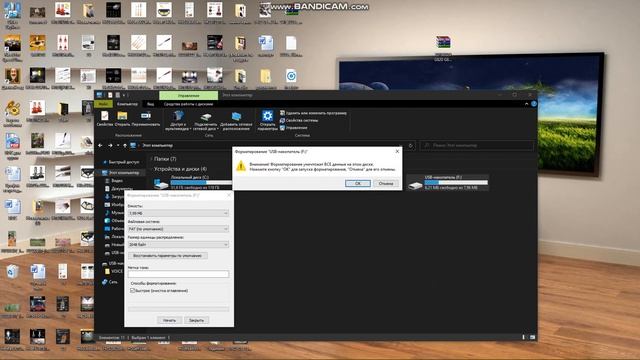This screenshot has height=360, width=640.
Task: Click the Открыть ribbon icon
Action: tap(122, 118)
